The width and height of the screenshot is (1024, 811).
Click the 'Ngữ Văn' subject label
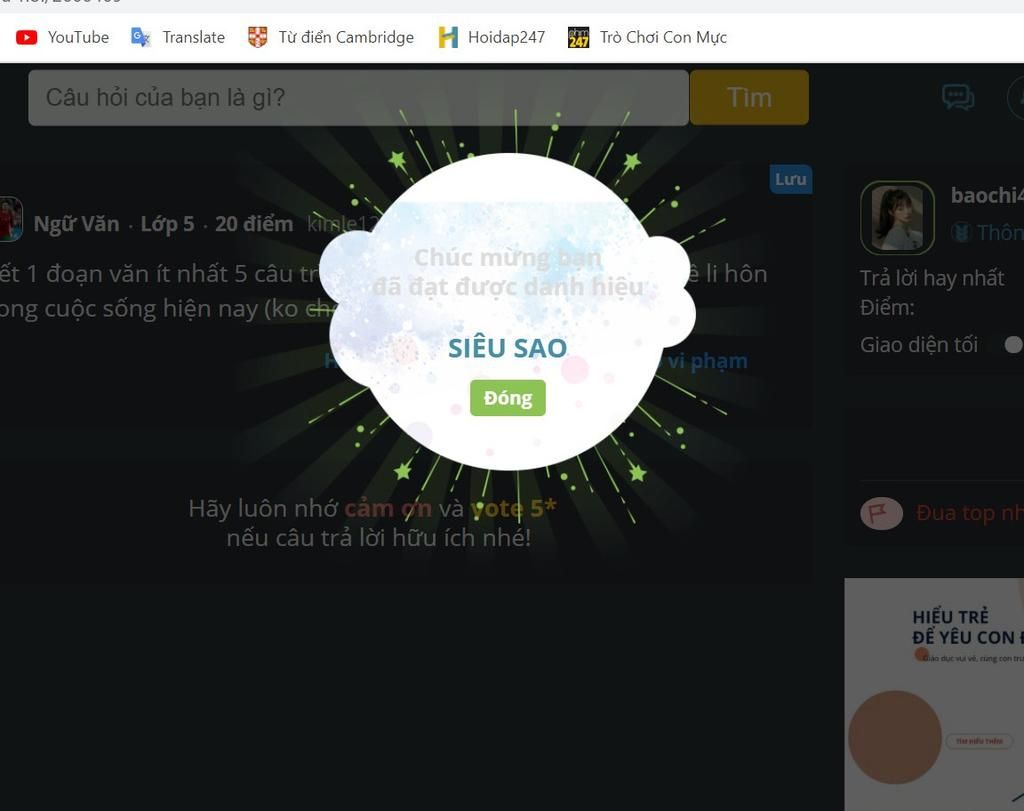coord(76,224)
